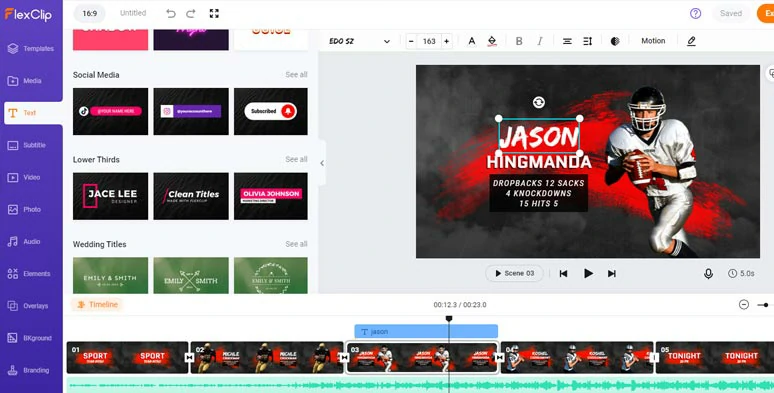Screen dimensions: 774x393
Task: Select the JACE LEE lower third template
Action: 111,196
